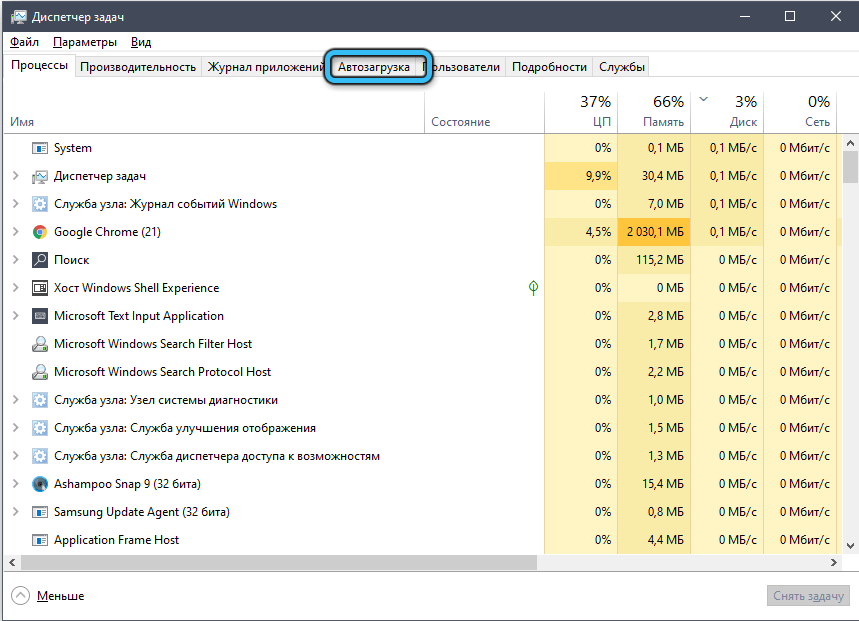Screen dimensions: 859x621
Task: Click the Поиск magnifier icon
Action: (x=40, y=260)
